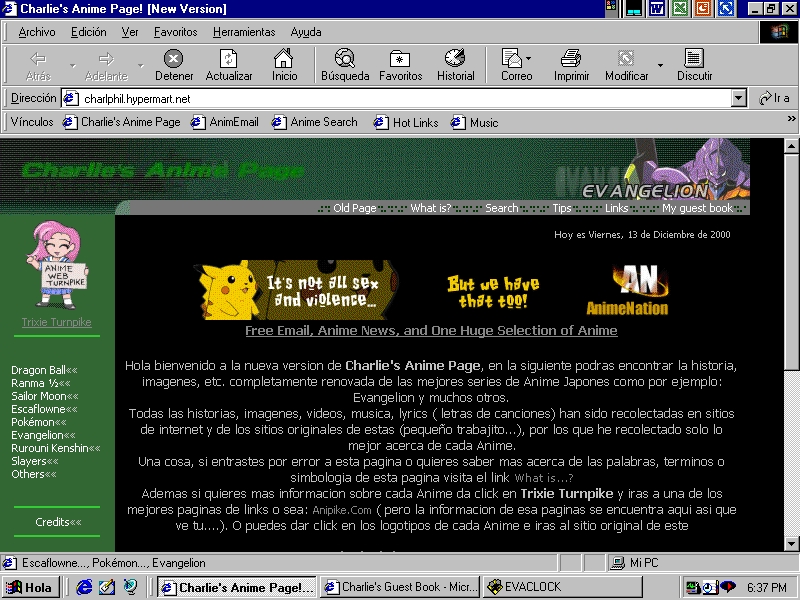Expand the Vínculos bar overflow chevron

791,122
